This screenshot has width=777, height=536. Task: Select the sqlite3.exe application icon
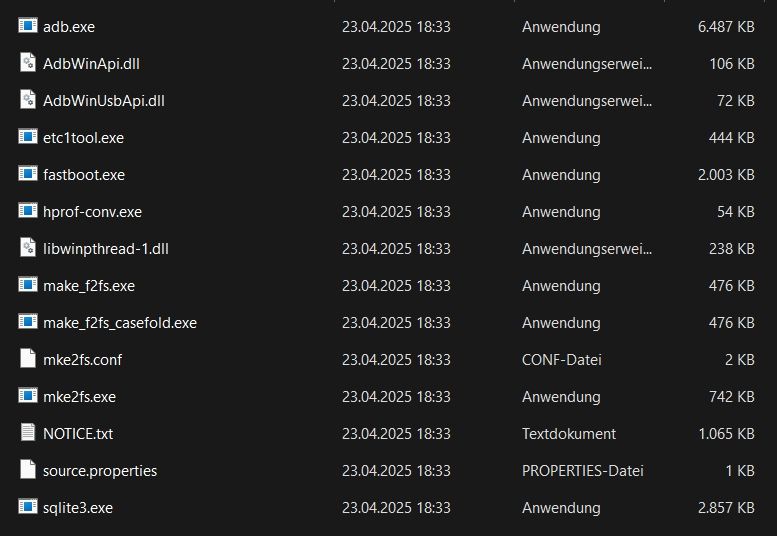coord(27,507)
